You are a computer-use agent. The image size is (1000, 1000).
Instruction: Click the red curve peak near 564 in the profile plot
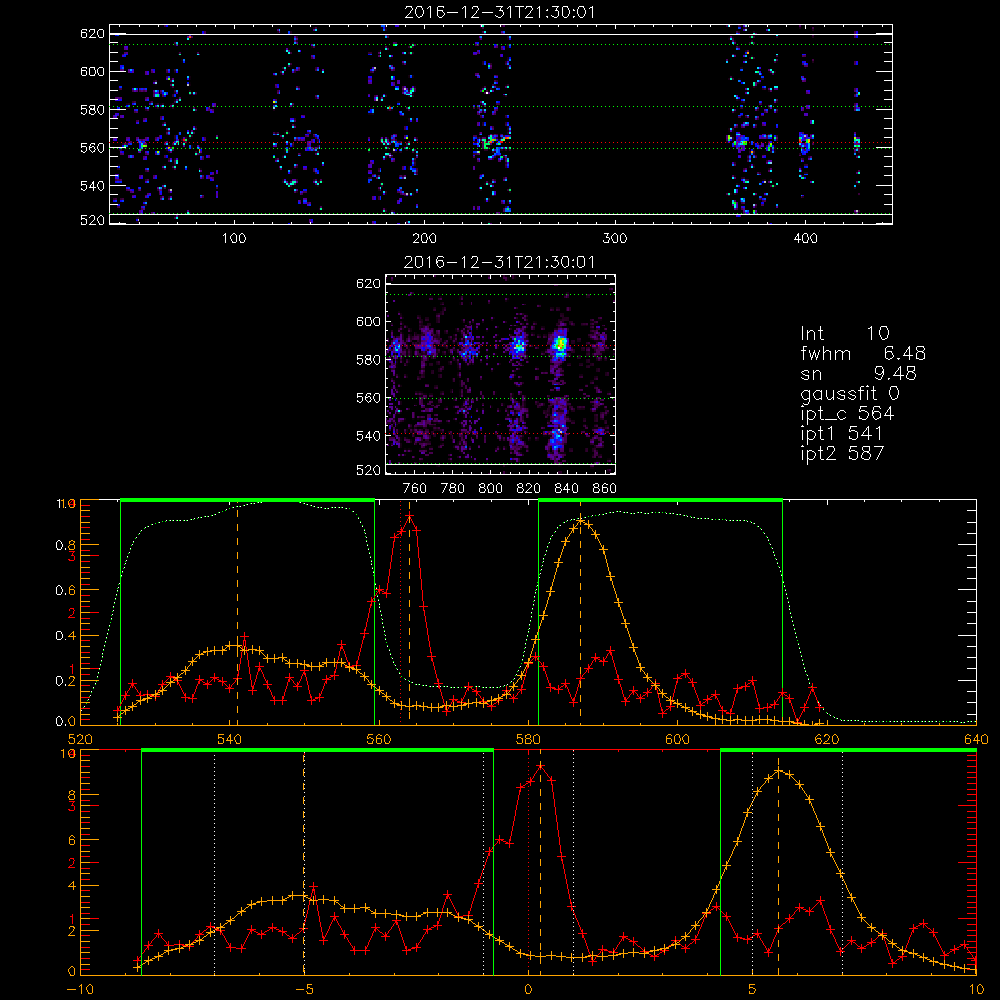tap(409, 515)
